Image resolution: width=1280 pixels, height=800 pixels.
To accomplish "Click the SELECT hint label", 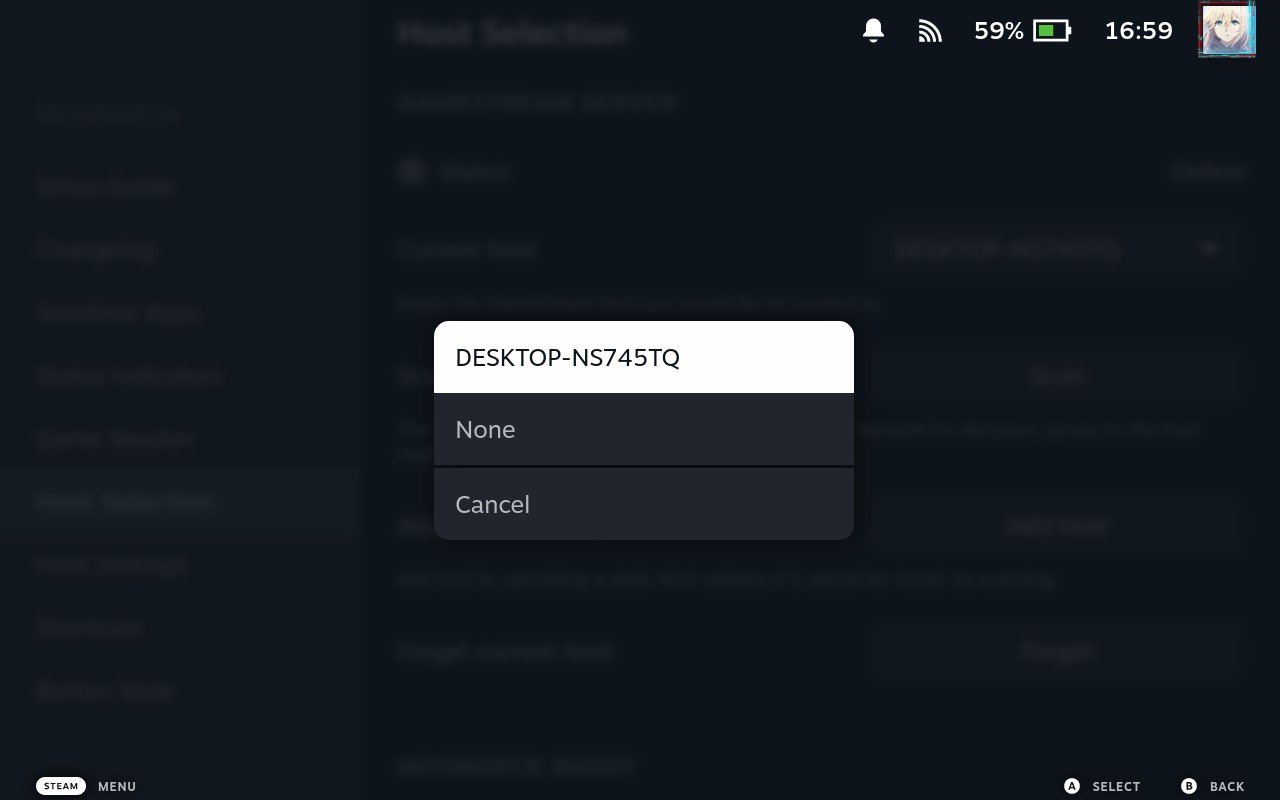I will point(1116,787).
